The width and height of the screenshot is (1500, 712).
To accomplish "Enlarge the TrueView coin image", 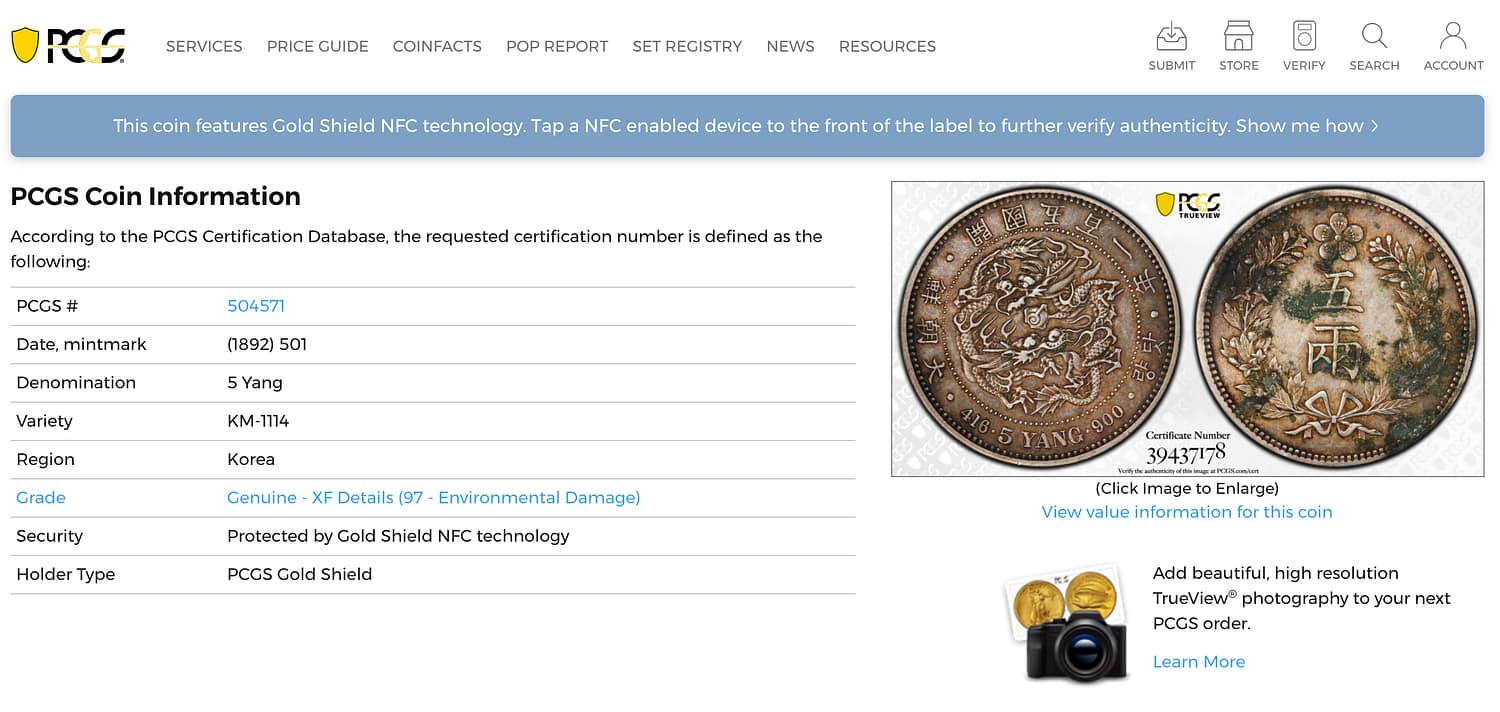I will point(1187,328).
